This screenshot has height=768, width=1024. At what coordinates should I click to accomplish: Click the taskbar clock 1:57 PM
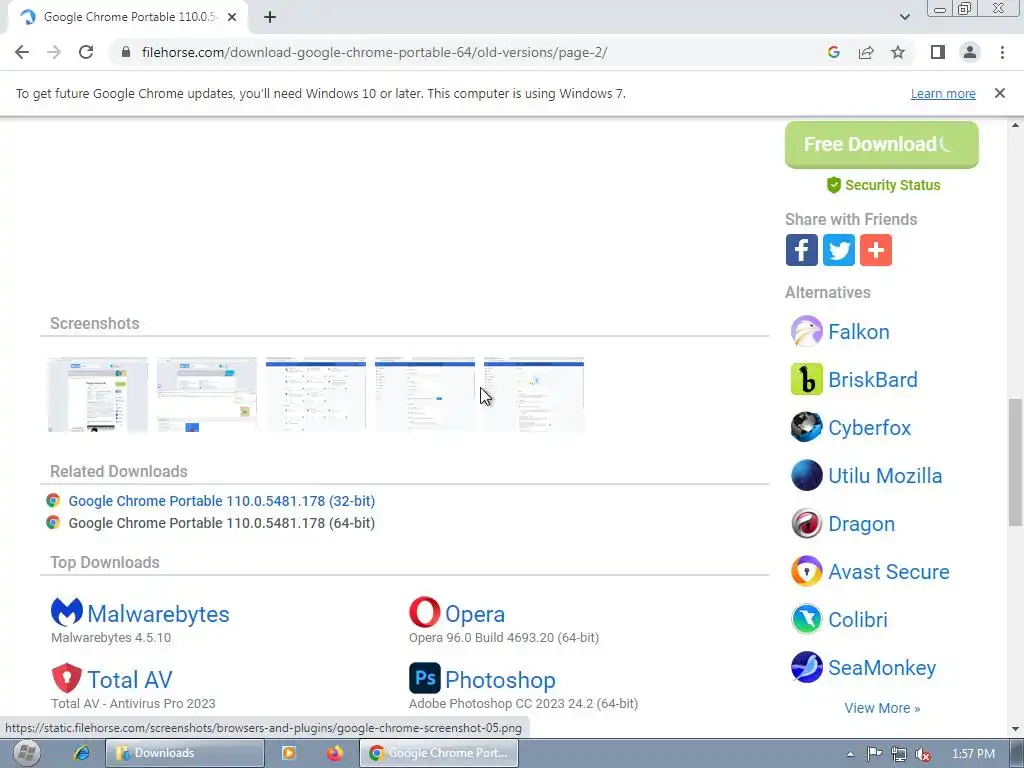click(973, 754)
